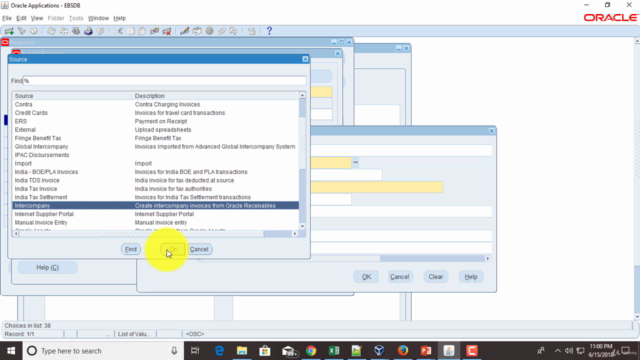
Task: Select the Credit Cards source row
Action: (x=156, y=113)
